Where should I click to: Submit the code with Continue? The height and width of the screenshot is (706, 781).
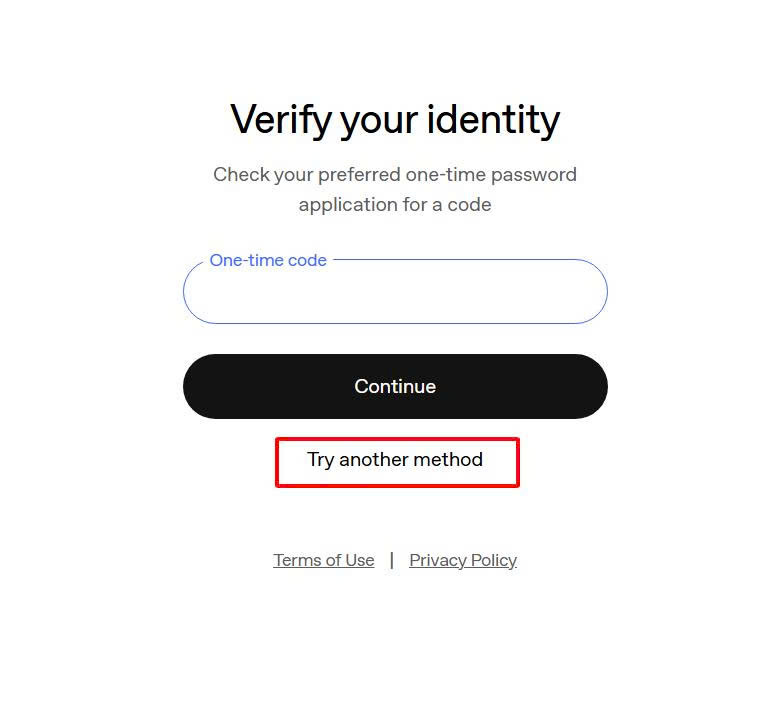point(395,386)
